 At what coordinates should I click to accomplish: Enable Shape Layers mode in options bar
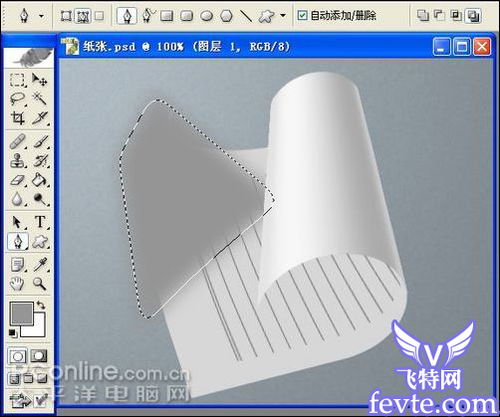(66, 16)
